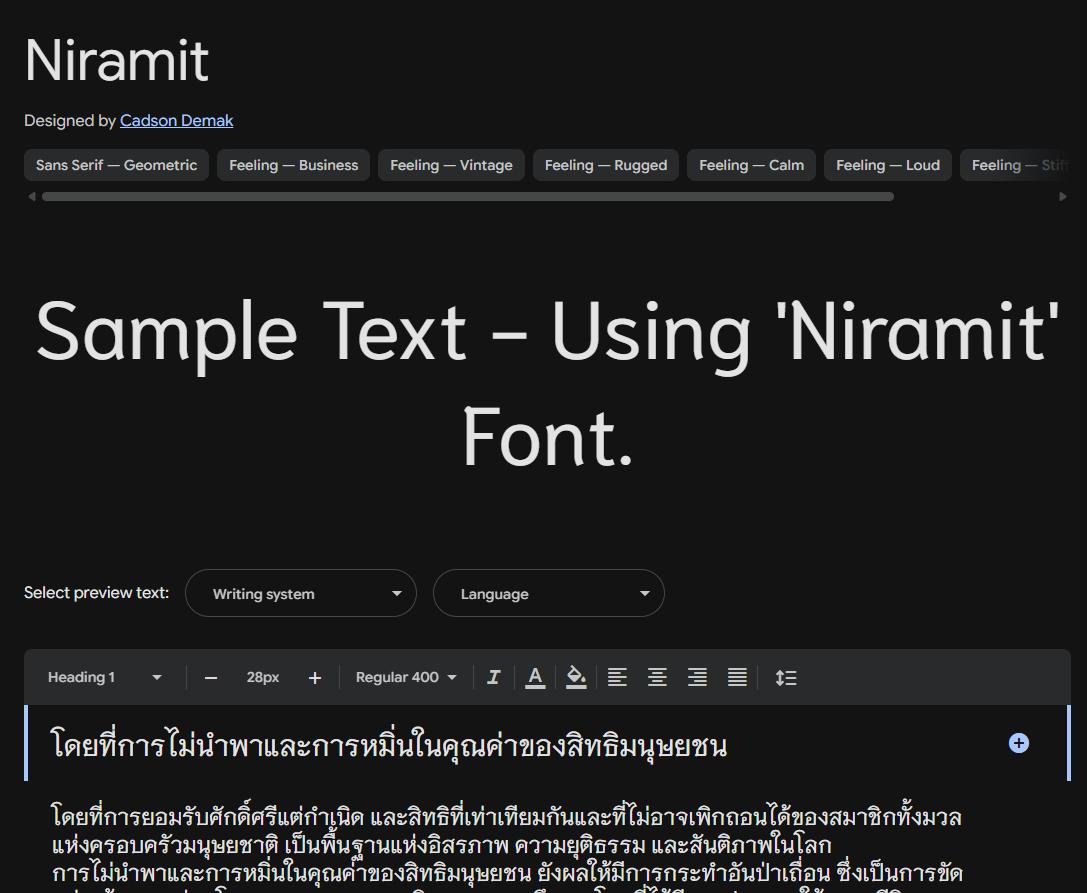1087x893 pixels.
Task: Select the partially hidden Feeling — Stiff tag
Action: (x=1016, y=165)
